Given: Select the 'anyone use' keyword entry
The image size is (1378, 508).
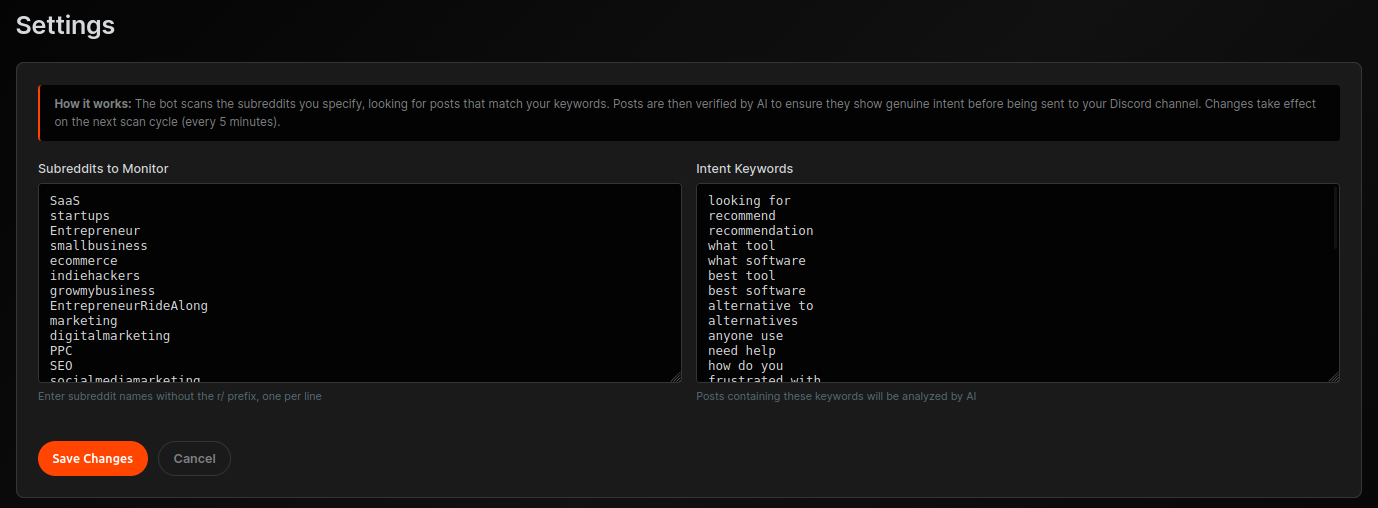Looking at the screenshot, I should click(745, 336).
